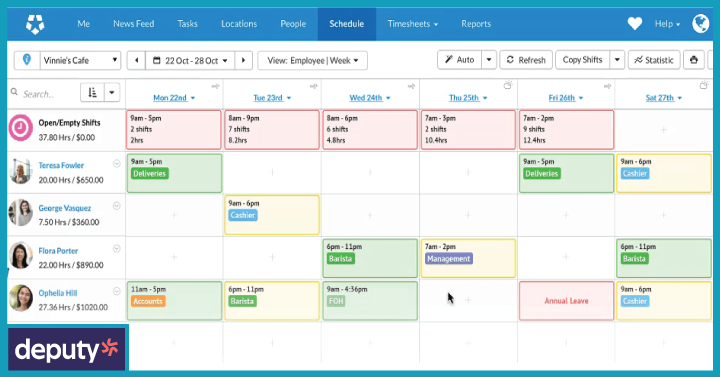Open Flora Porter's profile link
Screen dimensions: 720x377
pos(58,251)
